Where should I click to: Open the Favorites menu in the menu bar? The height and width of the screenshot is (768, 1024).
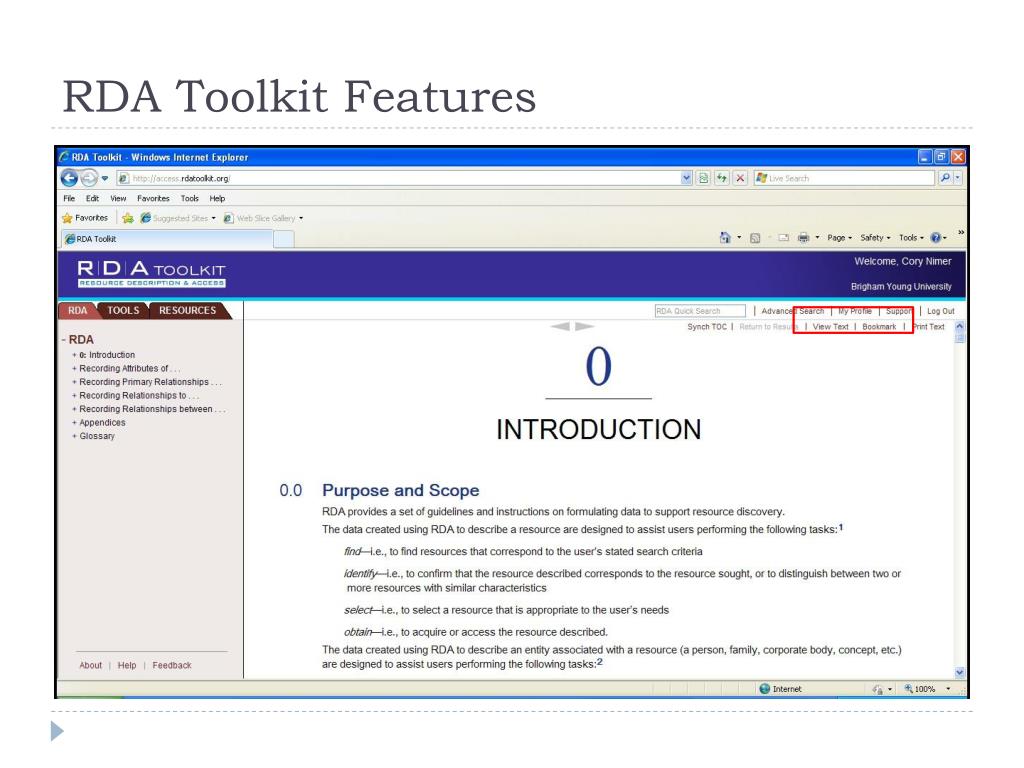coord(153,199)
